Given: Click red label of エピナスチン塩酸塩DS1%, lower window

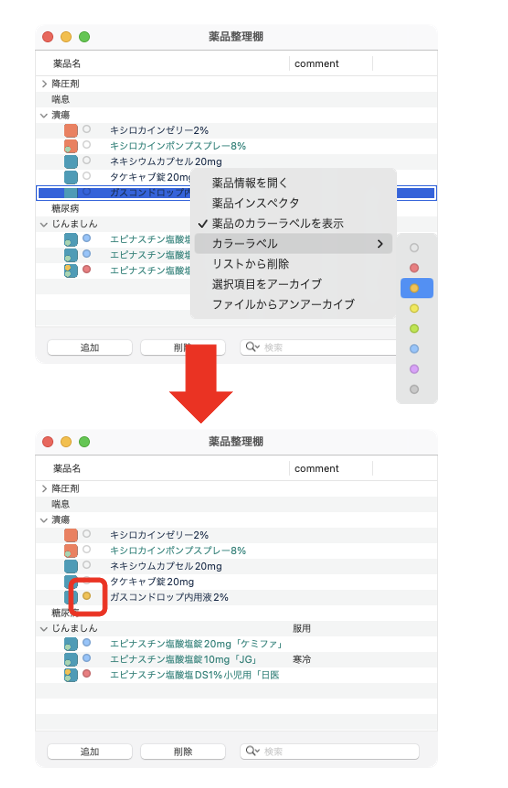Looking at the screenshot, I should (x=87, y=673).
